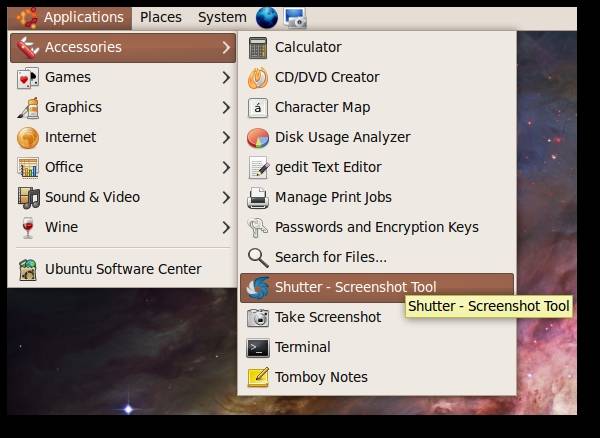The image size is (600, 438).
Task: Click the screenshot launcher icon beside the globe
Action: click(295, 18)
